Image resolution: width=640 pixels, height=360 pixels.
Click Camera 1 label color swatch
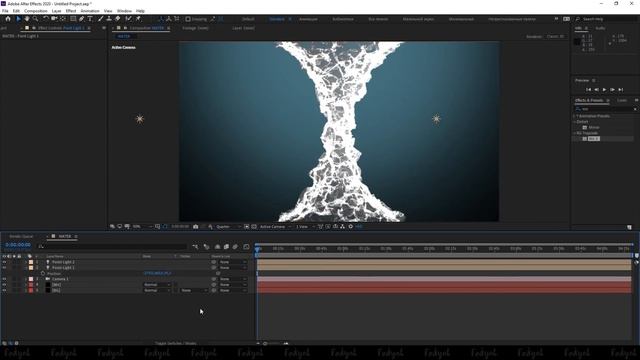[x=31, y=279]
